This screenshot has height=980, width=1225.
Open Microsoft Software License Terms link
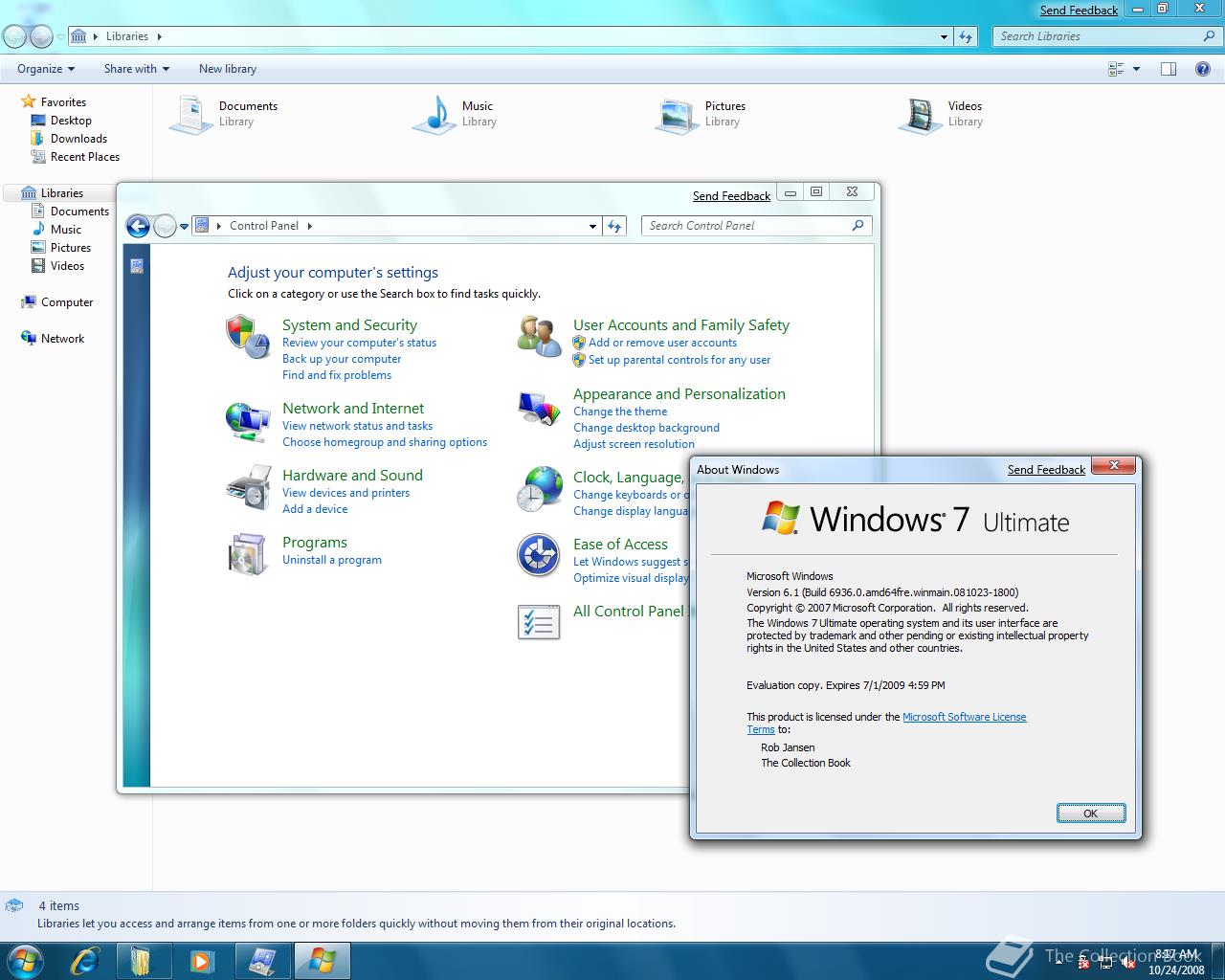(964, 717)
